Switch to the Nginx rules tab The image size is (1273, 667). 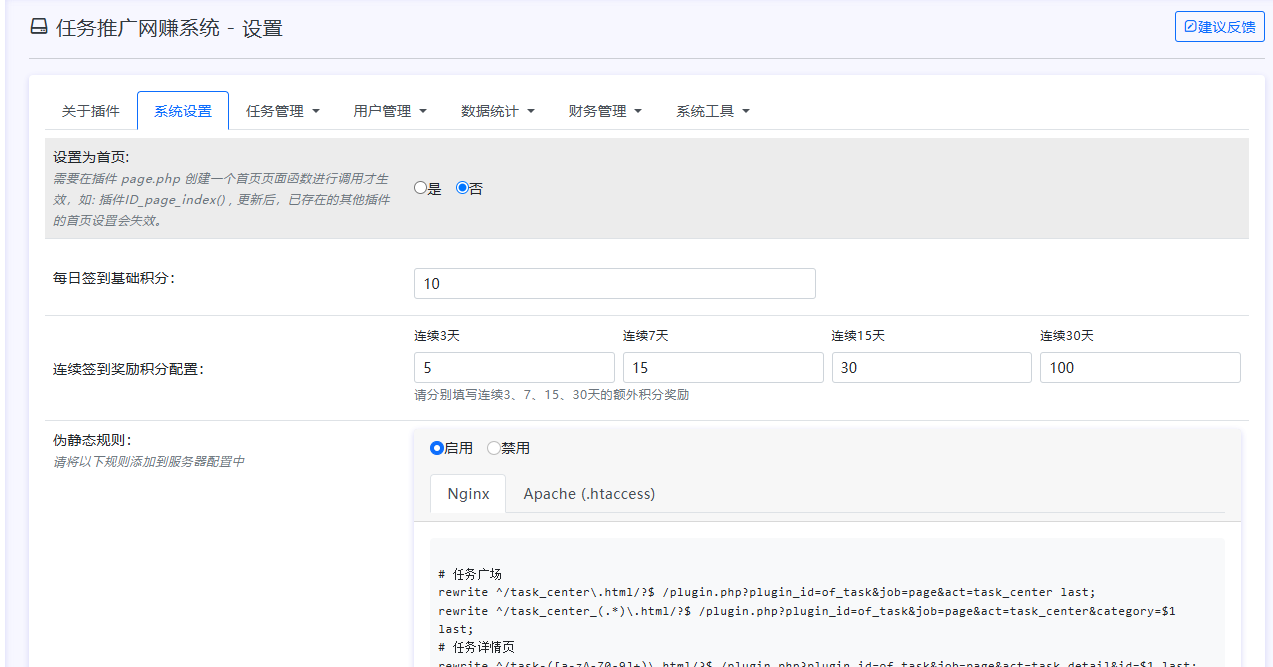tap(468, 494)
